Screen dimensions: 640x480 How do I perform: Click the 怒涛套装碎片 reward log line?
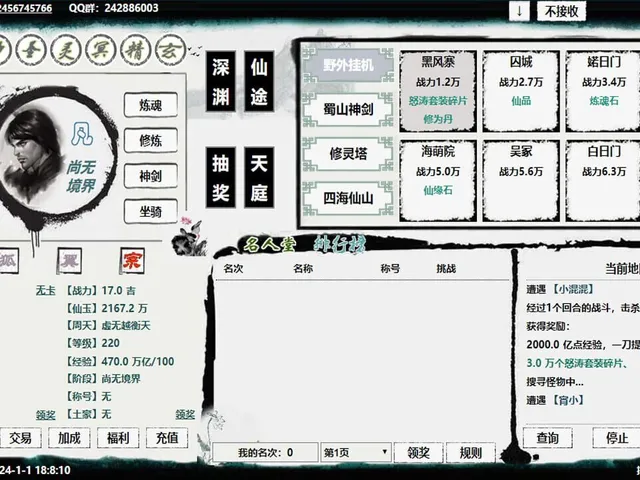tap(577, 363)
